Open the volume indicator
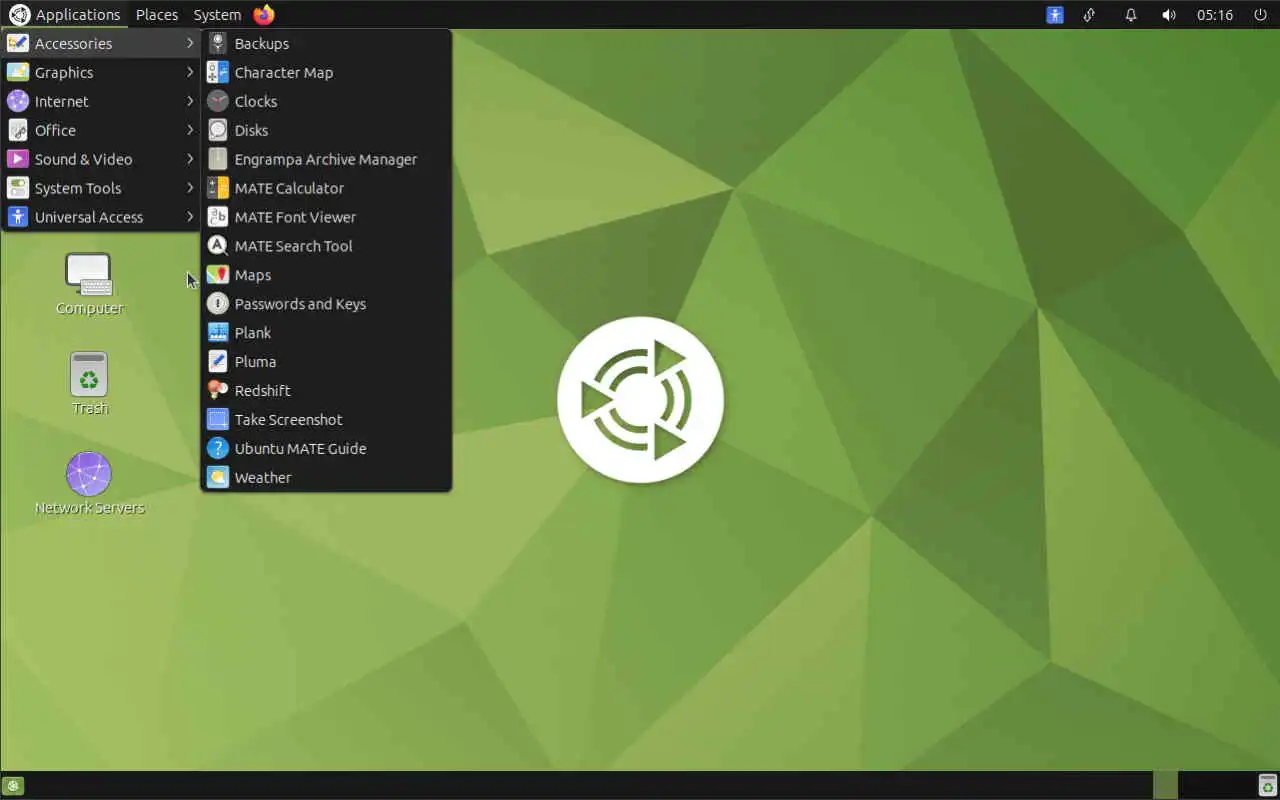The image size is (1280, 800). pos(1169,15)
